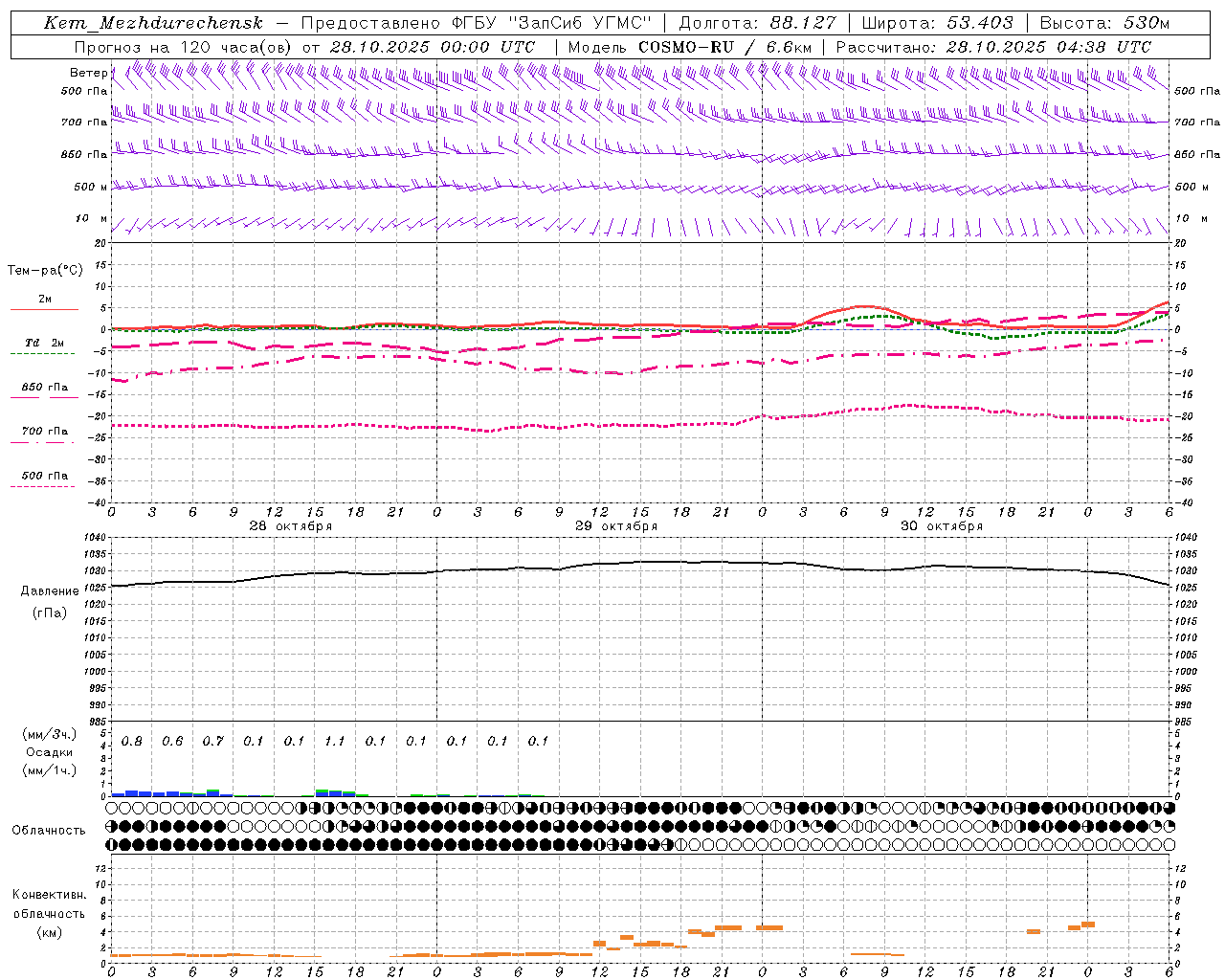
Task: Click the left 500 м wind level label
Action: click(x=91, y=187)
